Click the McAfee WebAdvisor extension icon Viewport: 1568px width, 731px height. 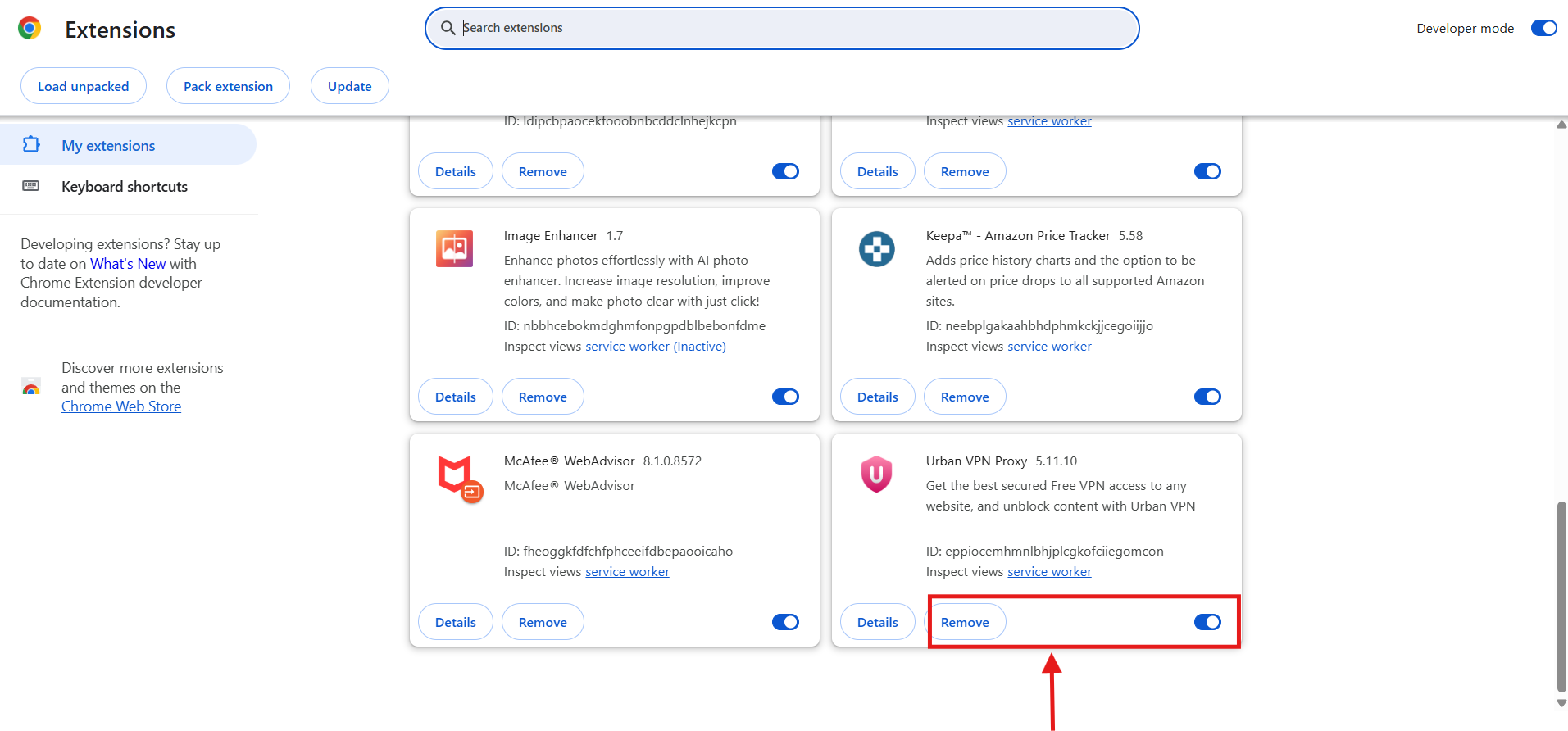click(x=460, y=479)
